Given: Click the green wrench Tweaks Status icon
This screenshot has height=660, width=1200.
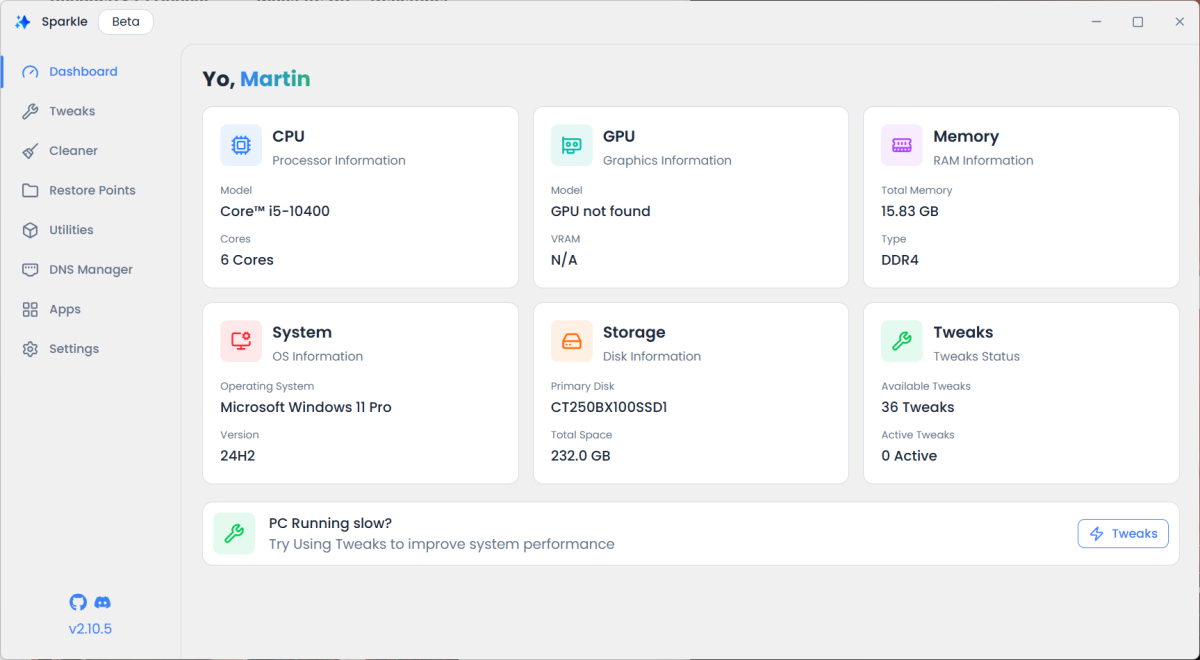Looking at the screenshot, I should pos(901,342).
